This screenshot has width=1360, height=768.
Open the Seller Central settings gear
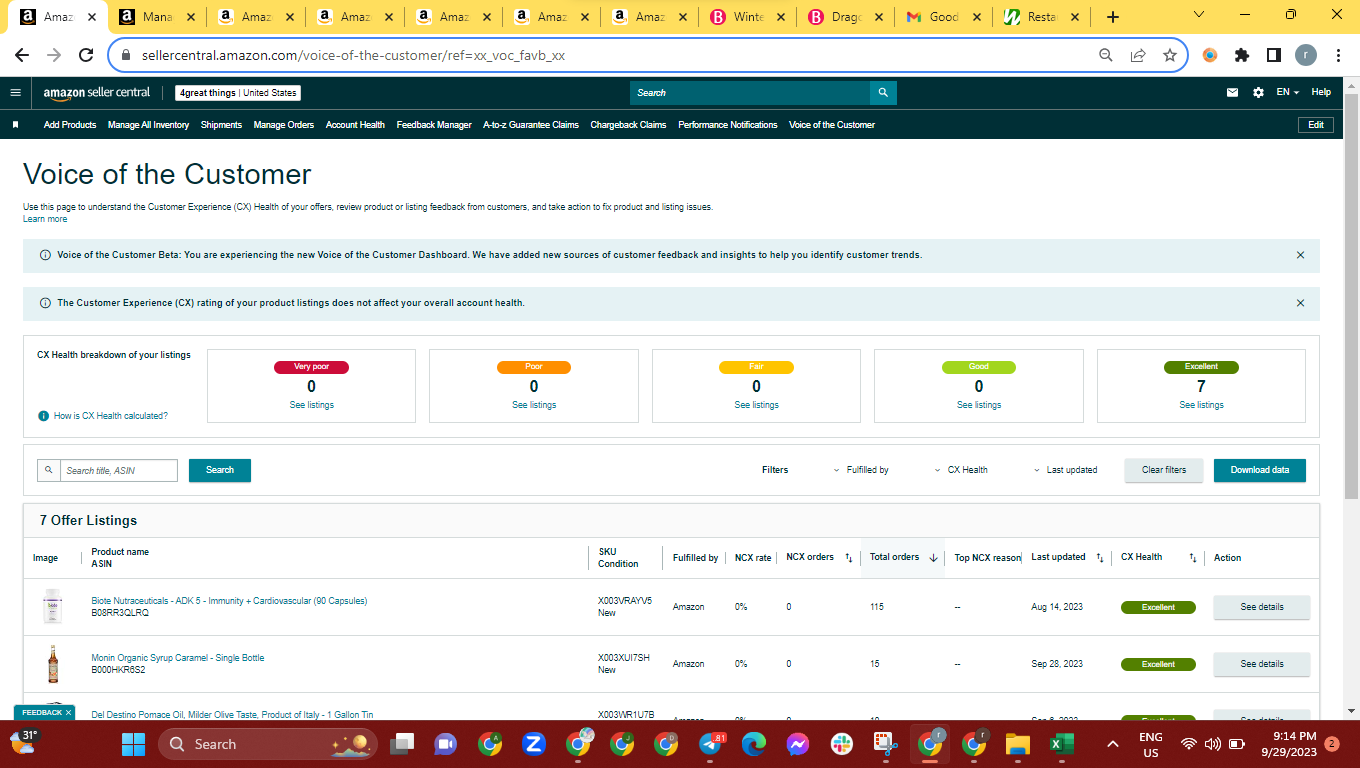pos(1258,93)
